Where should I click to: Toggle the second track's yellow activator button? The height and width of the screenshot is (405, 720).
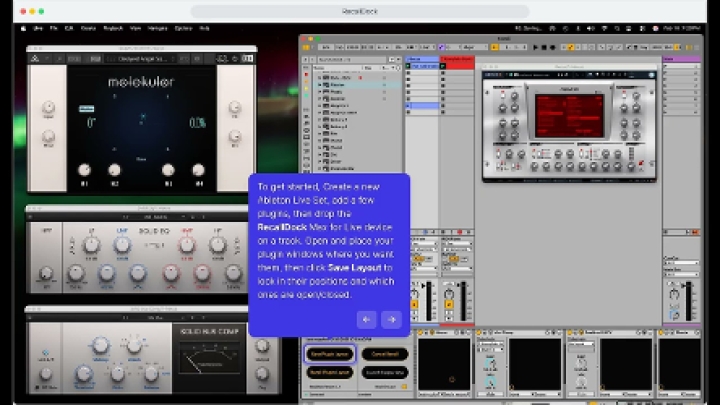click(x=449, y=304)
